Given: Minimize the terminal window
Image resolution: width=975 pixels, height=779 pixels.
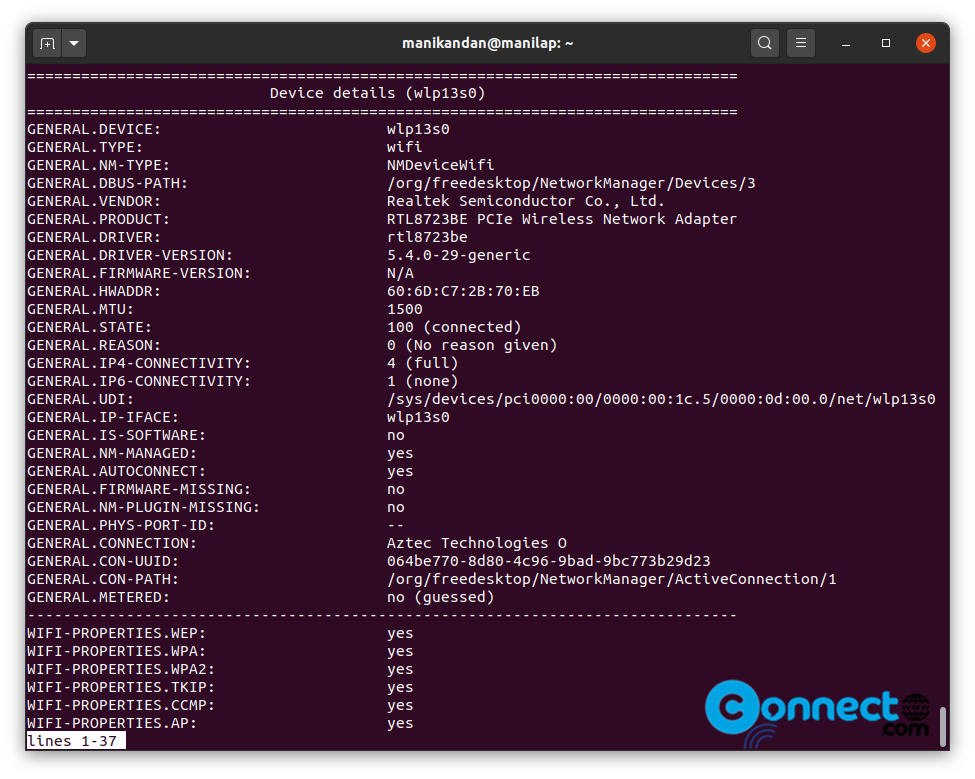Looking at the screenshot, I should [x=846, y=44].
